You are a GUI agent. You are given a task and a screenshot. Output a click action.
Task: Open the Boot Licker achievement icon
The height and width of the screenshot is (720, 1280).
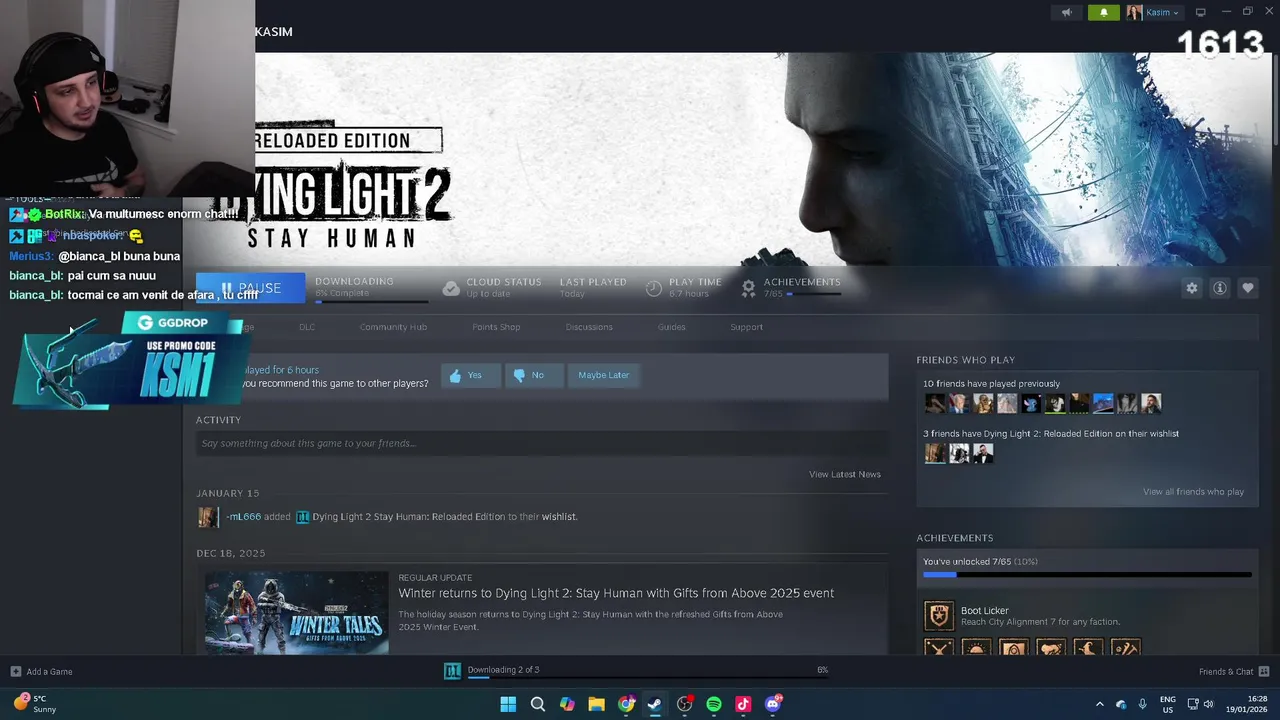tap(939, 615)
